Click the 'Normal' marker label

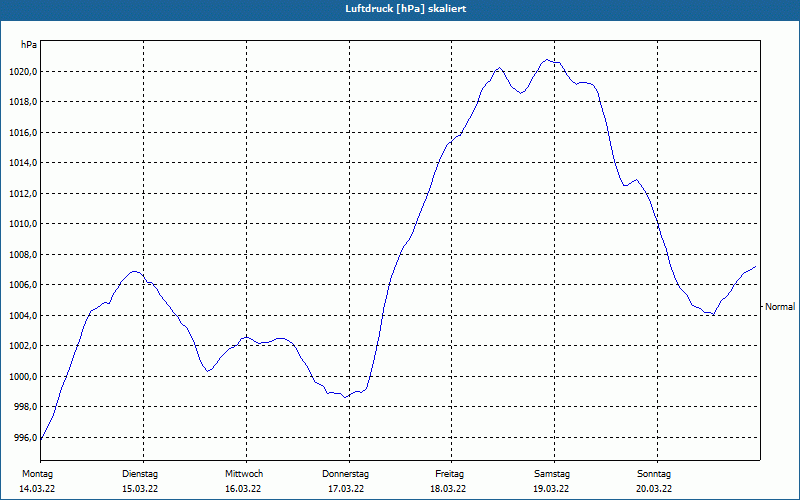pos(780,307)
